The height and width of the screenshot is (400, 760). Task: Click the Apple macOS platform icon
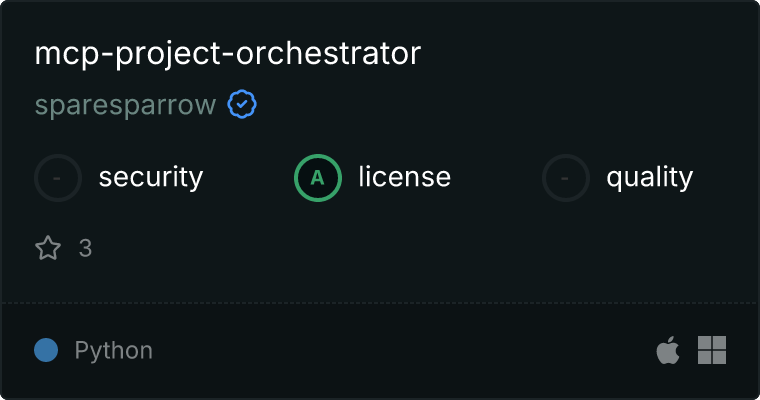(668, 350)
